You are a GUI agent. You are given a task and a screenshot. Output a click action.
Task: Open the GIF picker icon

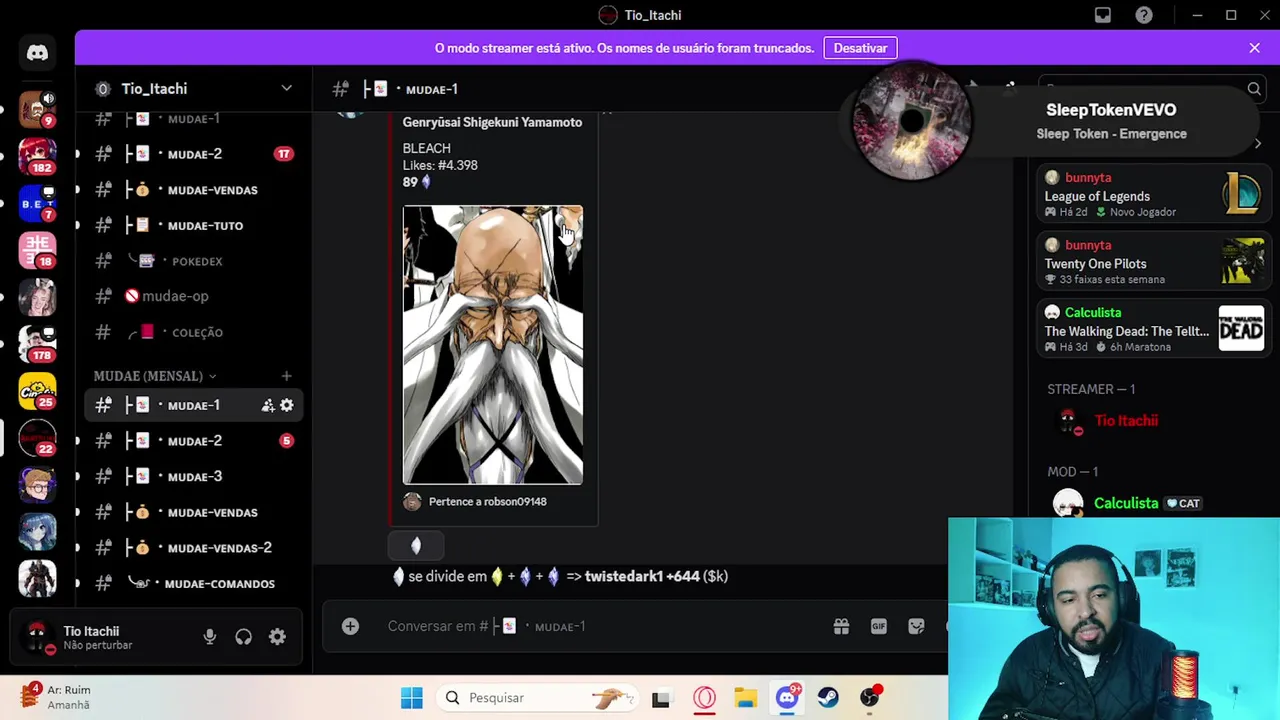[x=878, y=626]
